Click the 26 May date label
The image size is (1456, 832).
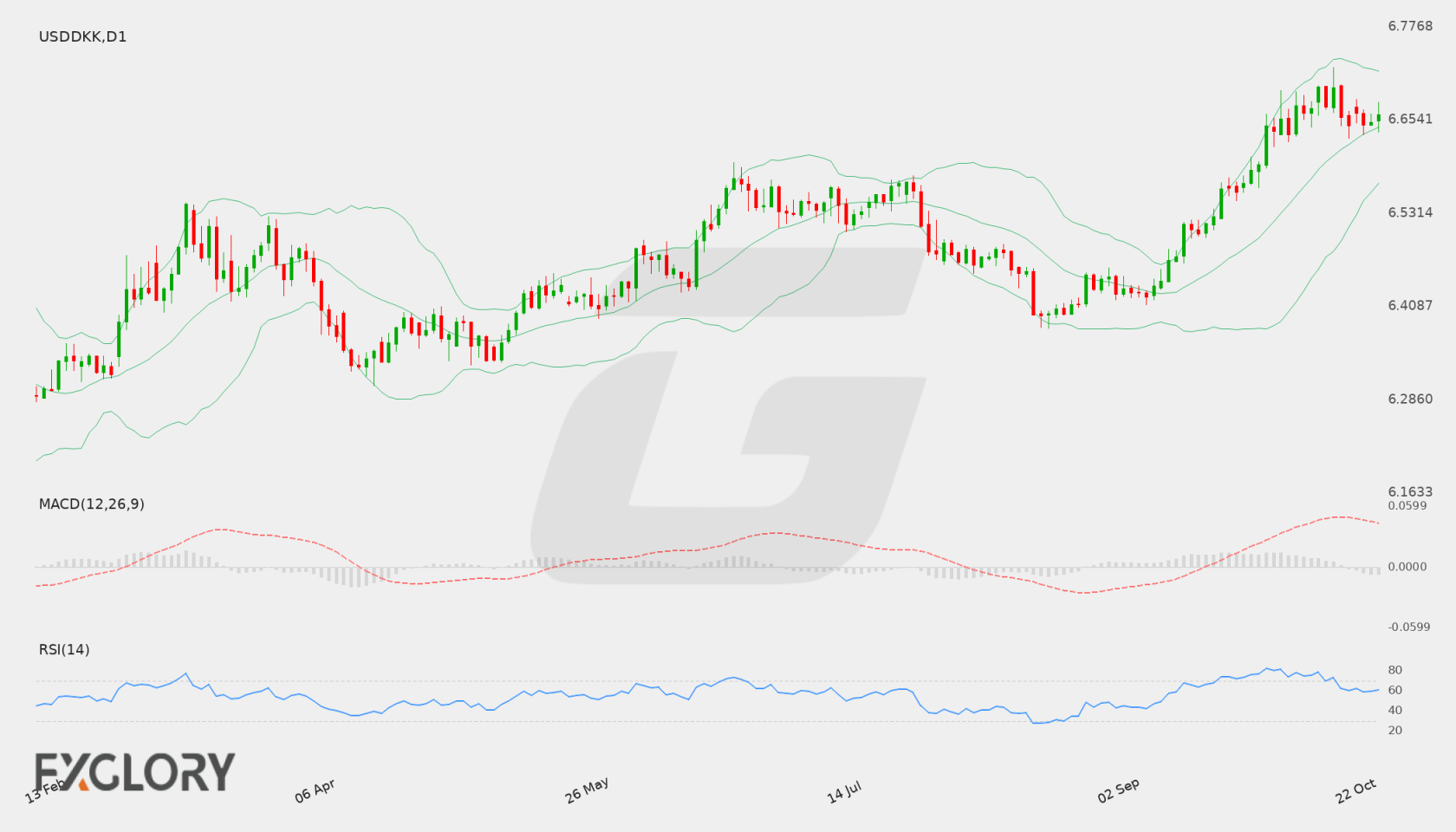[587, 790]
